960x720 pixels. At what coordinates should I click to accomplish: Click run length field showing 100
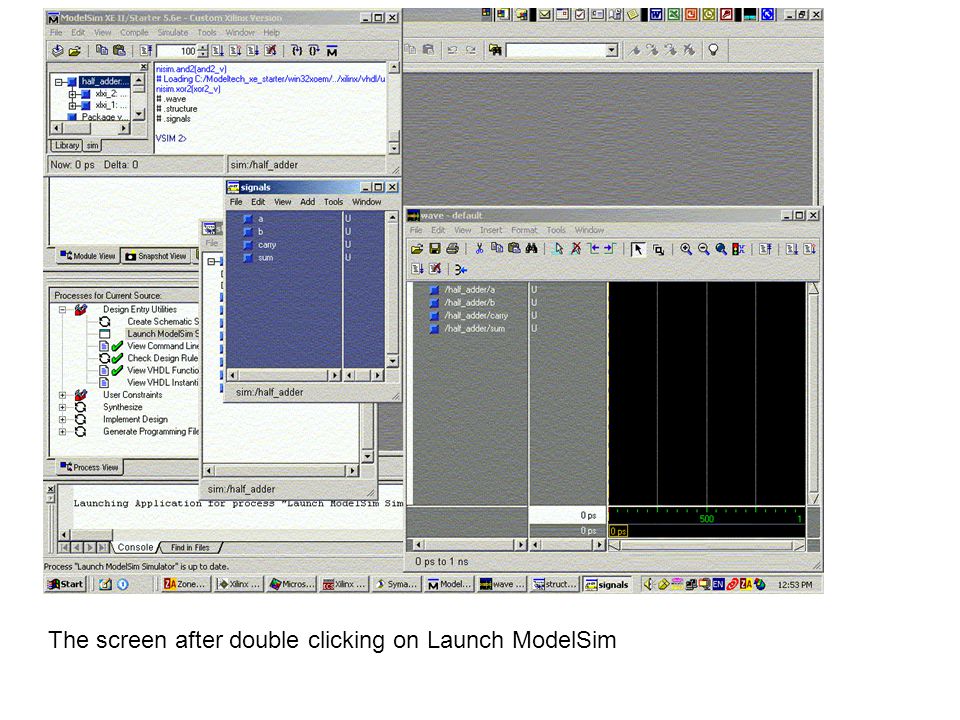pos(177,51)
